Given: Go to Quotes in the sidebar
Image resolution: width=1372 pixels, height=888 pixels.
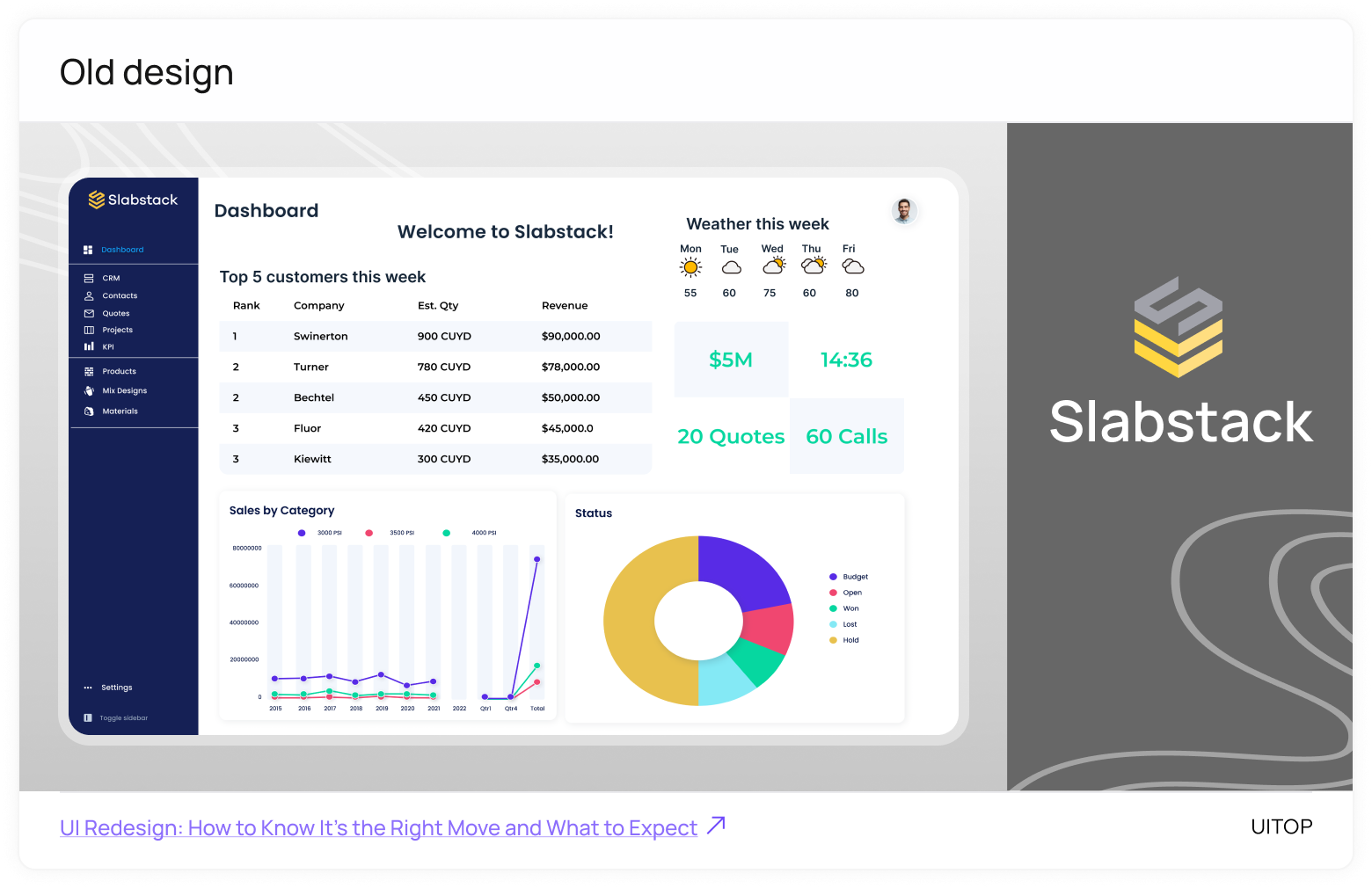Looking at the screenshot, I should point(116,313).
